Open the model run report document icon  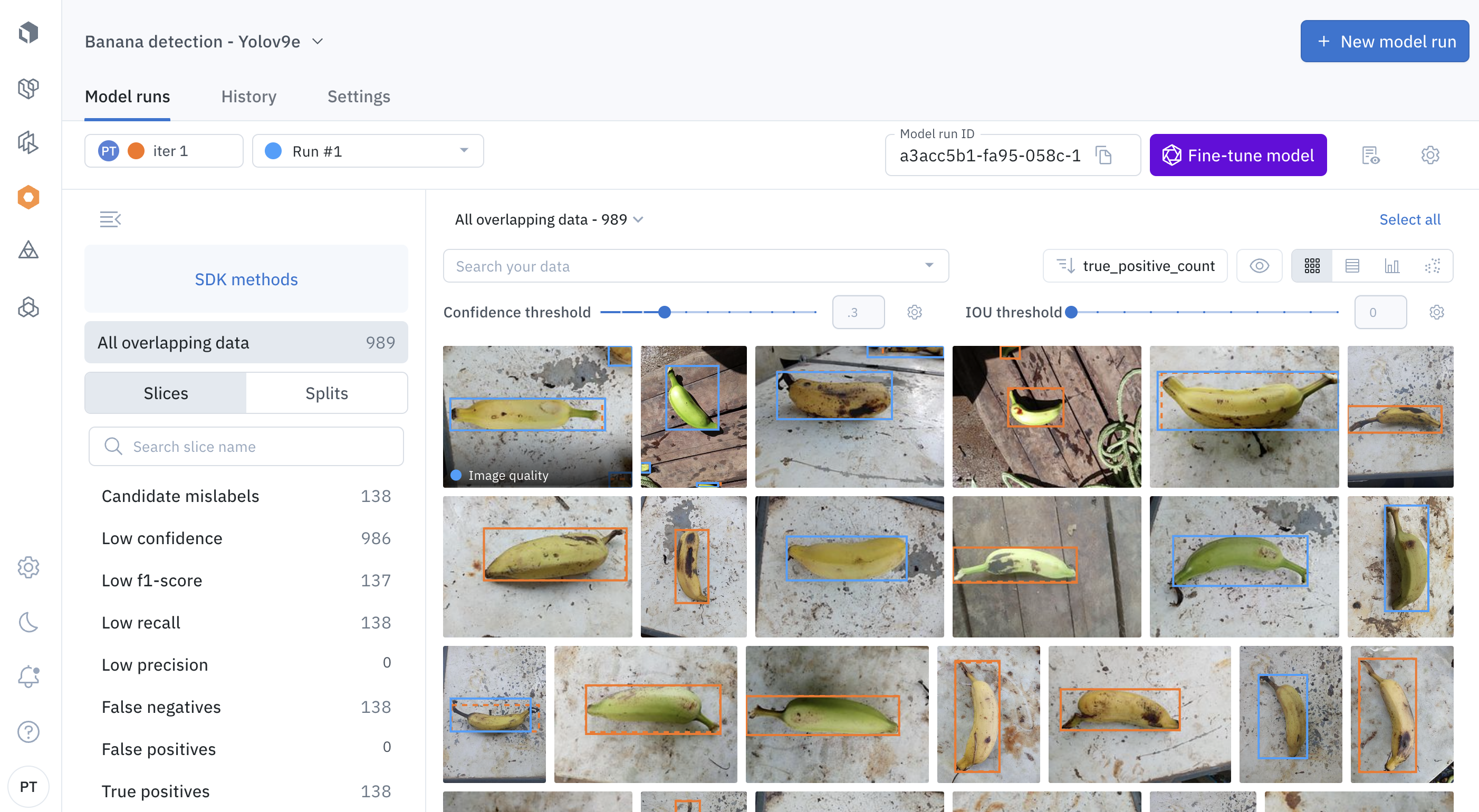1370,155
